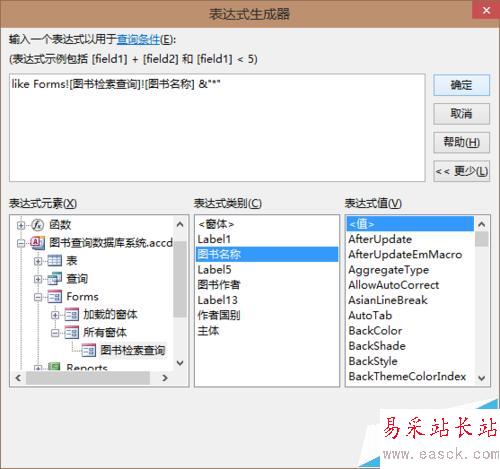Select the 查询 query icon
This screenshot has height=469, width=500.
pos(54,279)
